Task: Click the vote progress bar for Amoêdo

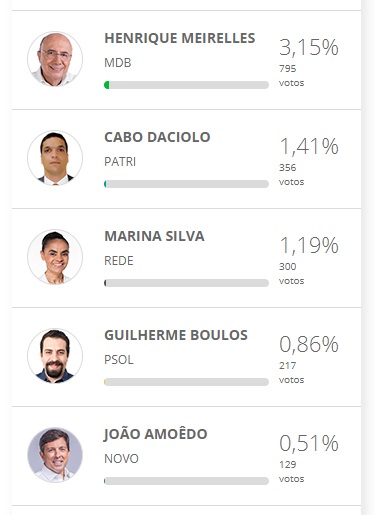Action: click(x=186, y=481)
